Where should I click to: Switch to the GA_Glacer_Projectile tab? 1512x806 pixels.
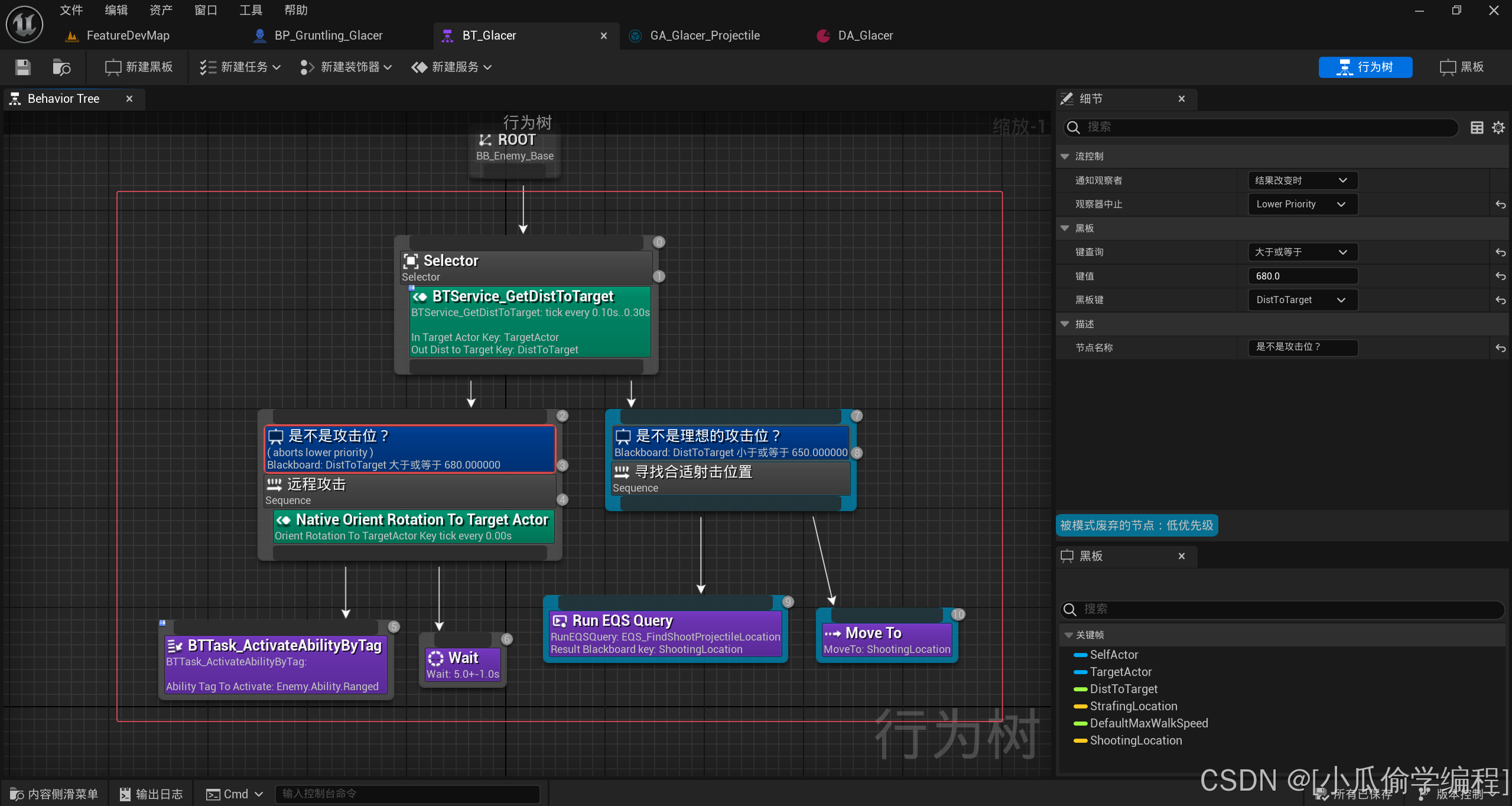click(x=704, y=35)
